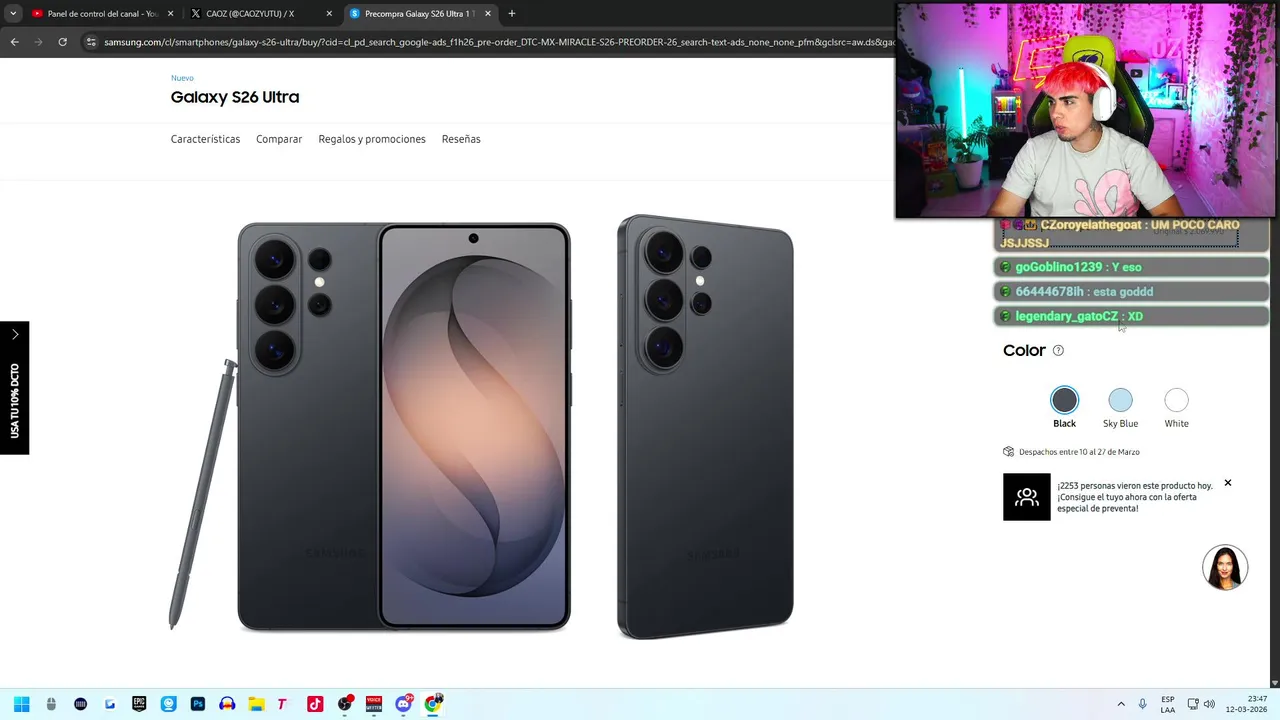Screen dimensions: 1280x720
Task: Open a new browser tab
Action: pos(512,14)
